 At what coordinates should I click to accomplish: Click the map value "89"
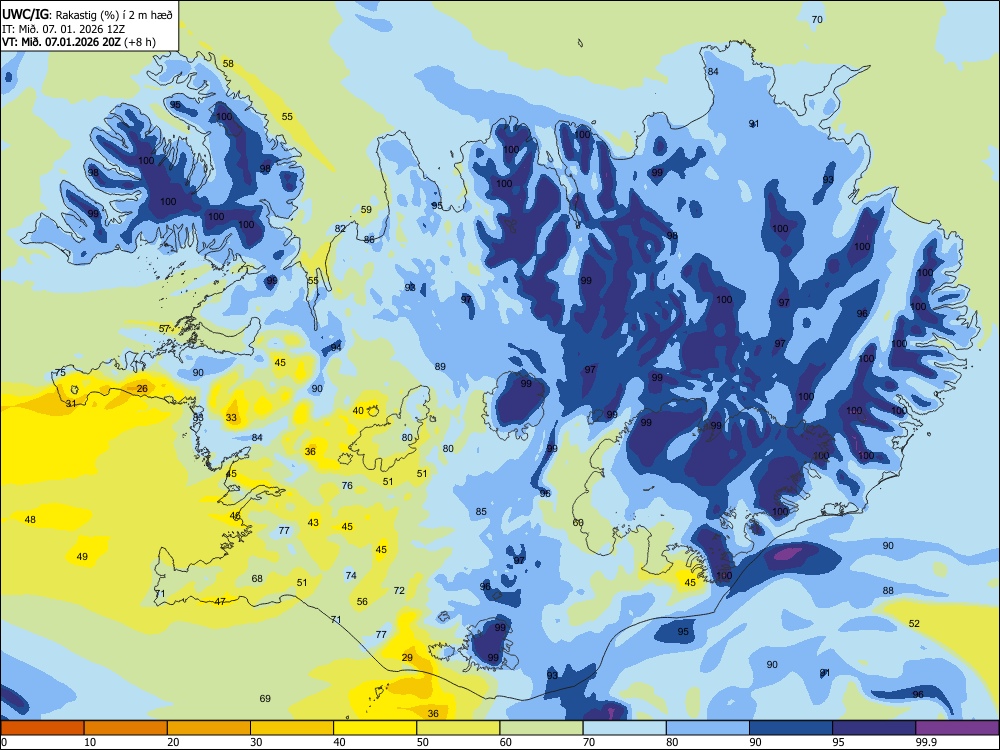point(440,367)
